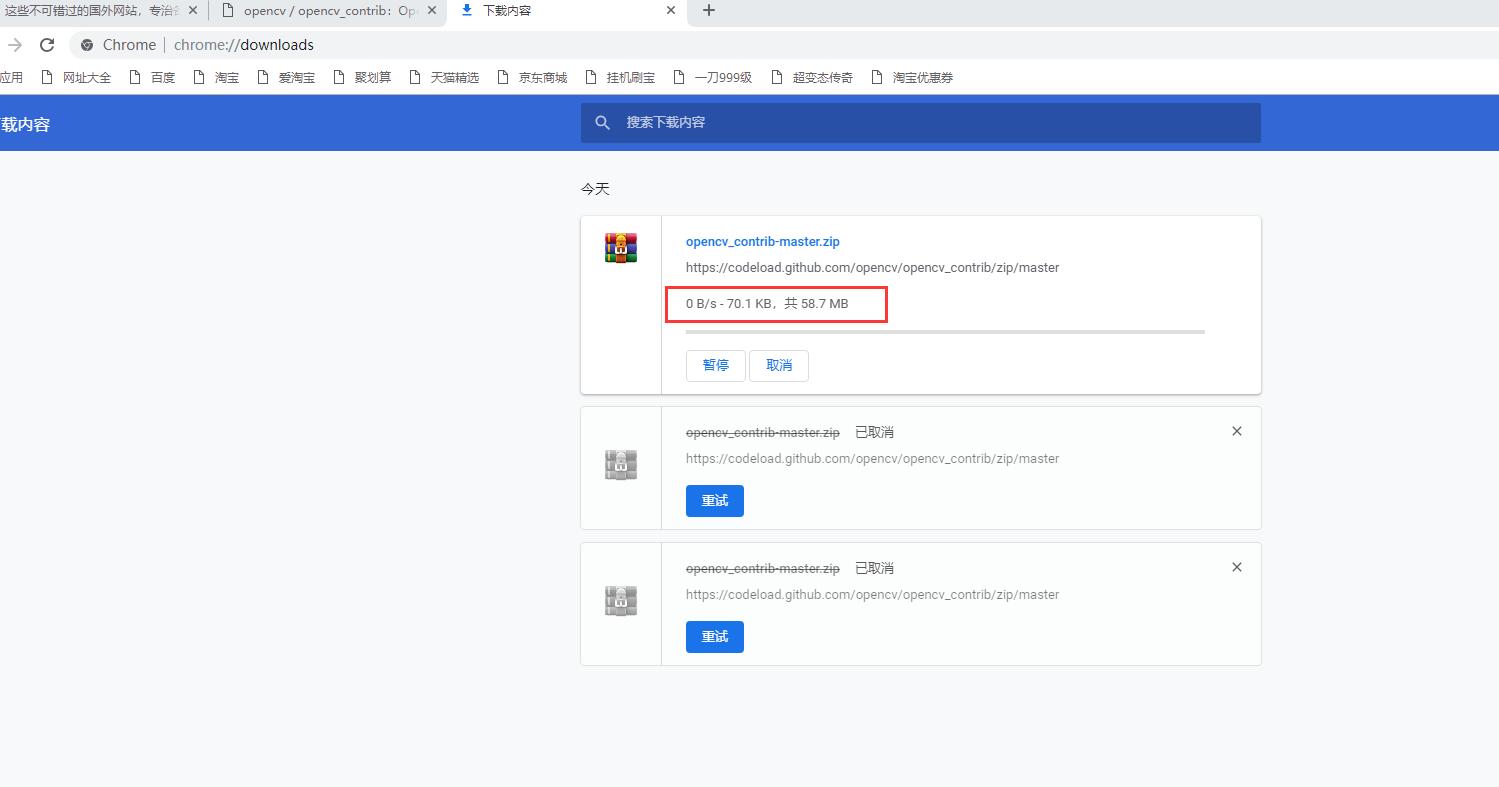
Task: Click the WinRAR archive icon of the active download
Action: (x=621, y=247)
